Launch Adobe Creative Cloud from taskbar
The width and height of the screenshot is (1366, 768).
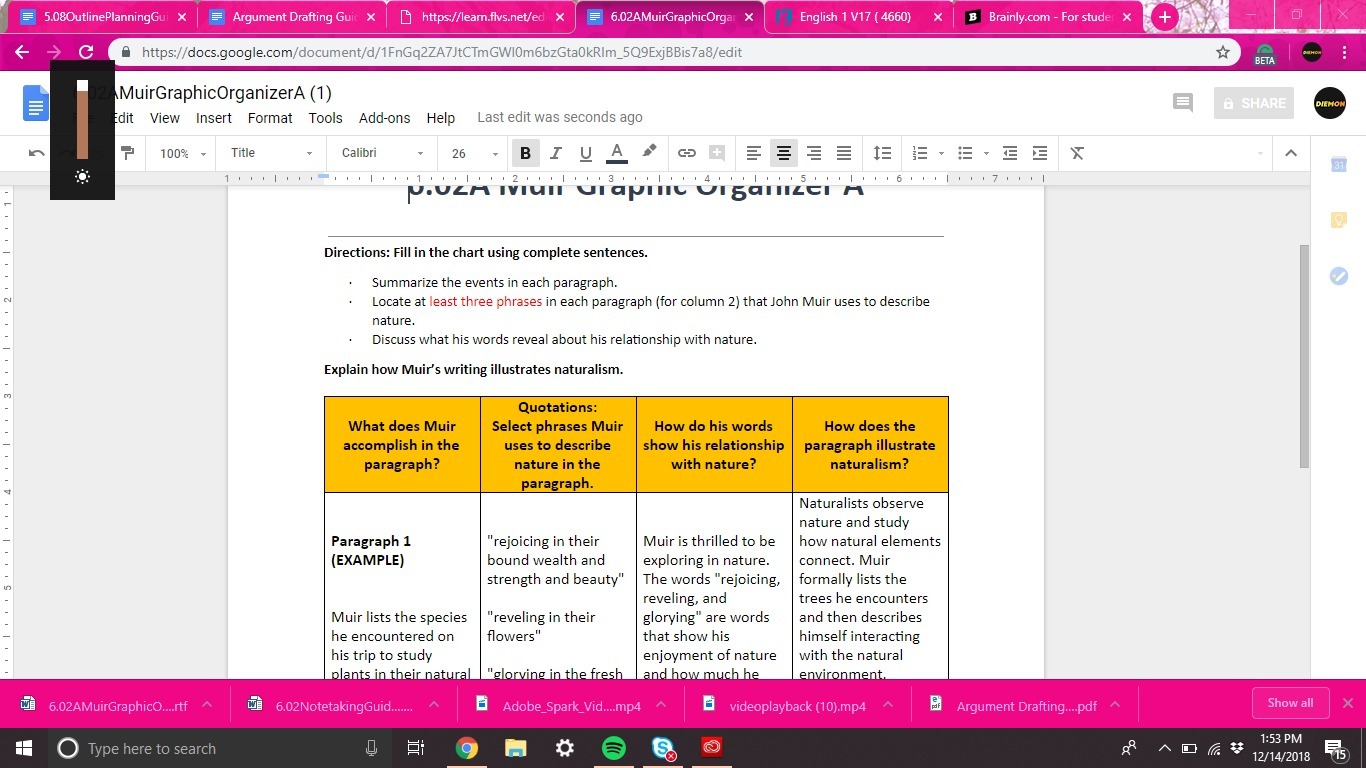[711, 748]
